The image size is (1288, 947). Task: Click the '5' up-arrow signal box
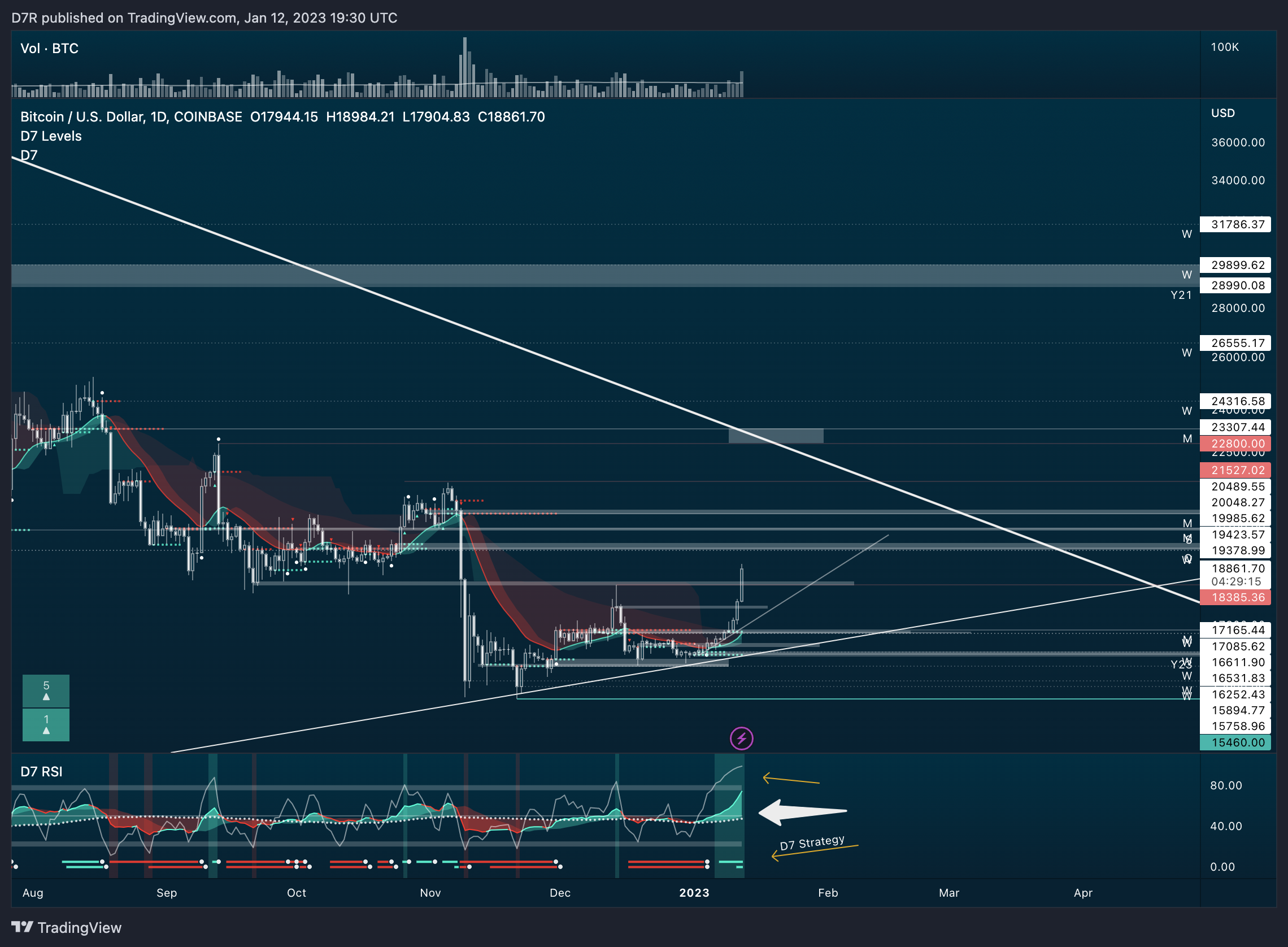tap(46, 691)
